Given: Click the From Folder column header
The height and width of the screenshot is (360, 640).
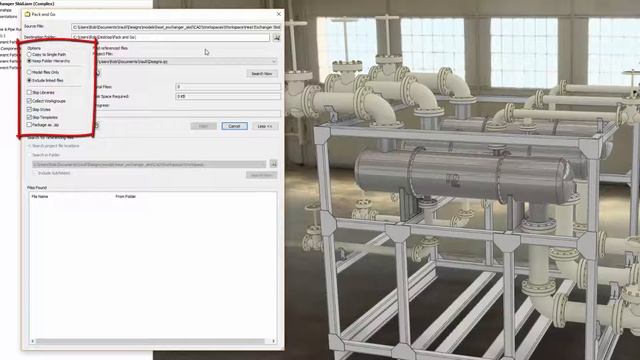Looking at the screenshot, I should (x=126, y=197).
